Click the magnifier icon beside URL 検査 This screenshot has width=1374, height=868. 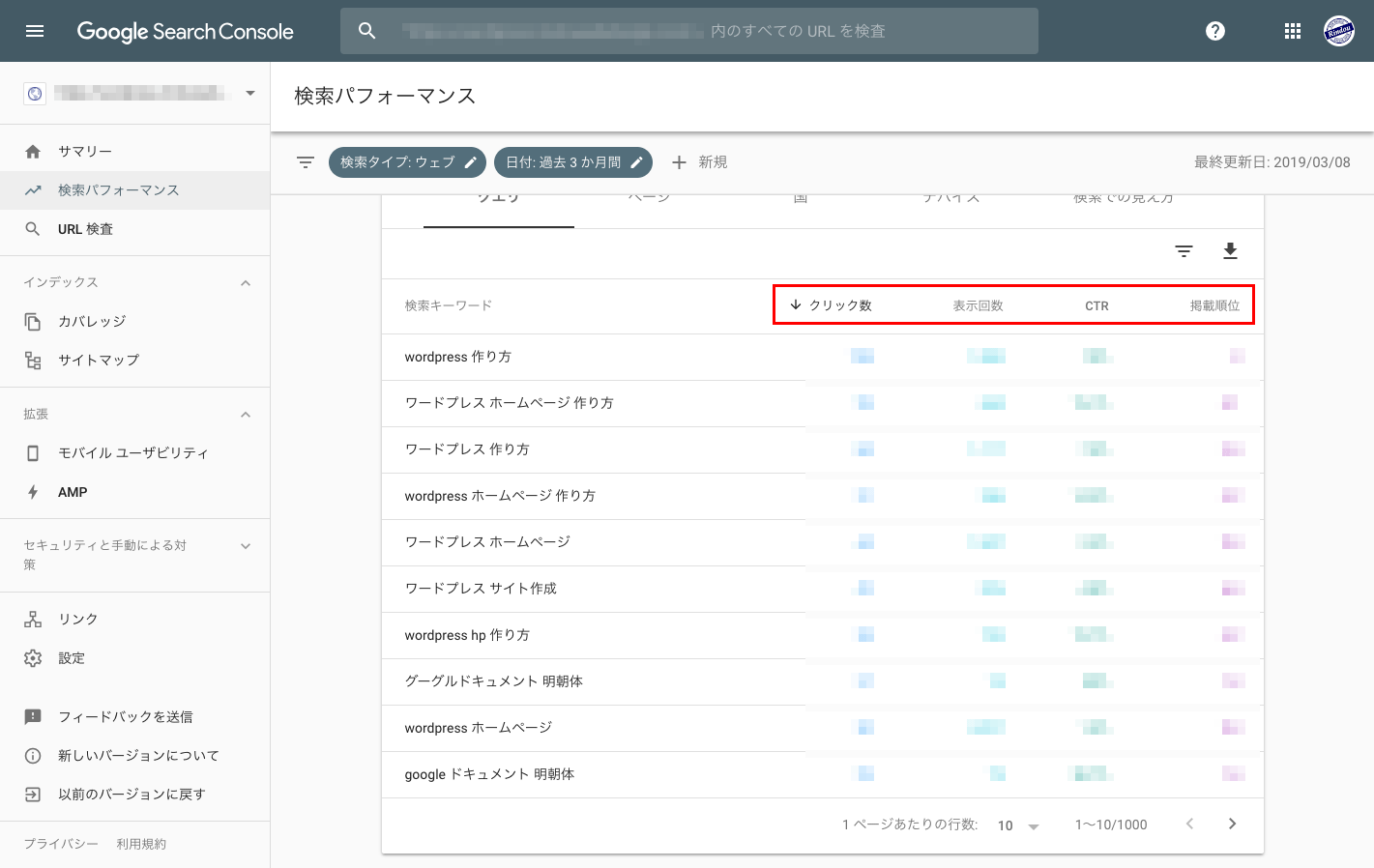click(x=33, y=229)
